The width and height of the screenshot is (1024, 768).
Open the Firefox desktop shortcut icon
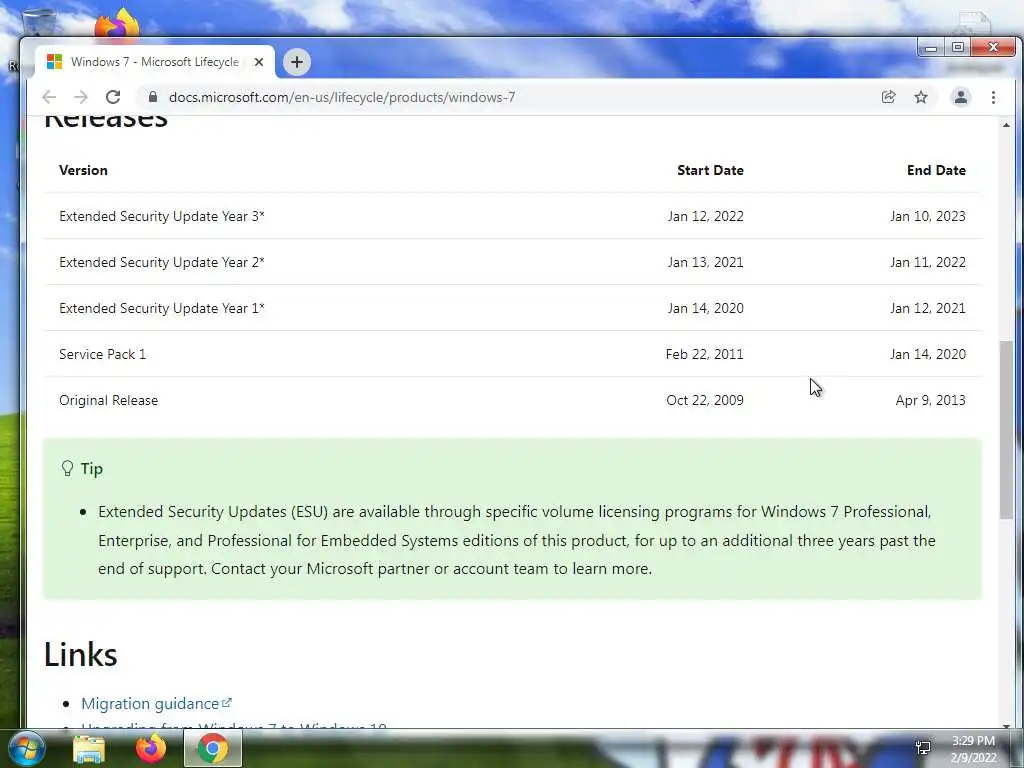[x=117, y=24]
